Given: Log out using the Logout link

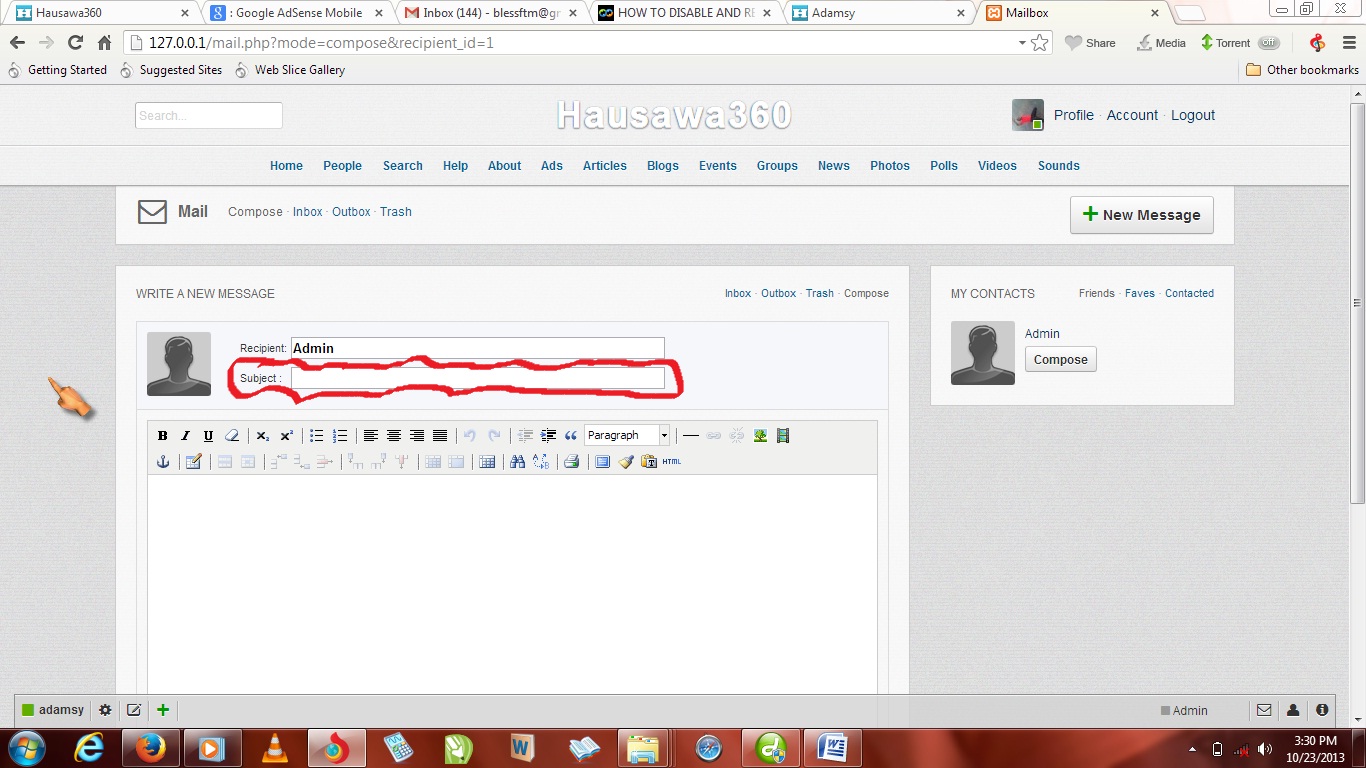Looking at the screenshot, I should (x=1193, y=115).
